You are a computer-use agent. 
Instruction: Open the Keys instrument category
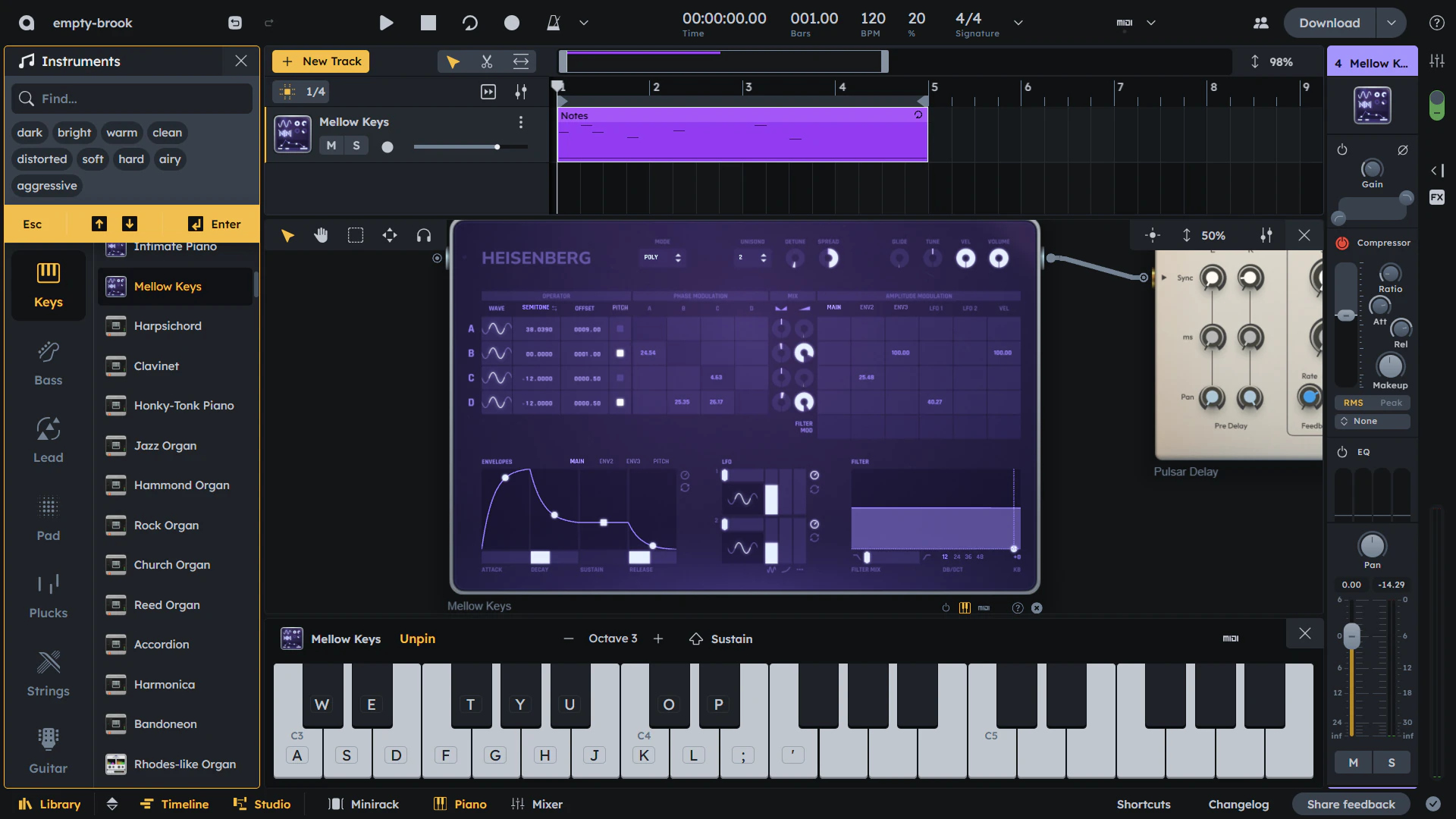click(x=48, y=285)
